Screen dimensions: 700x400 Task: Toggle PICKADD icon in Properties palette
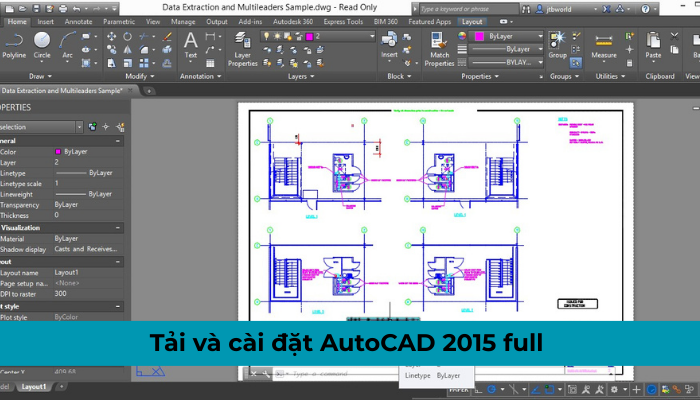point(92,127)
